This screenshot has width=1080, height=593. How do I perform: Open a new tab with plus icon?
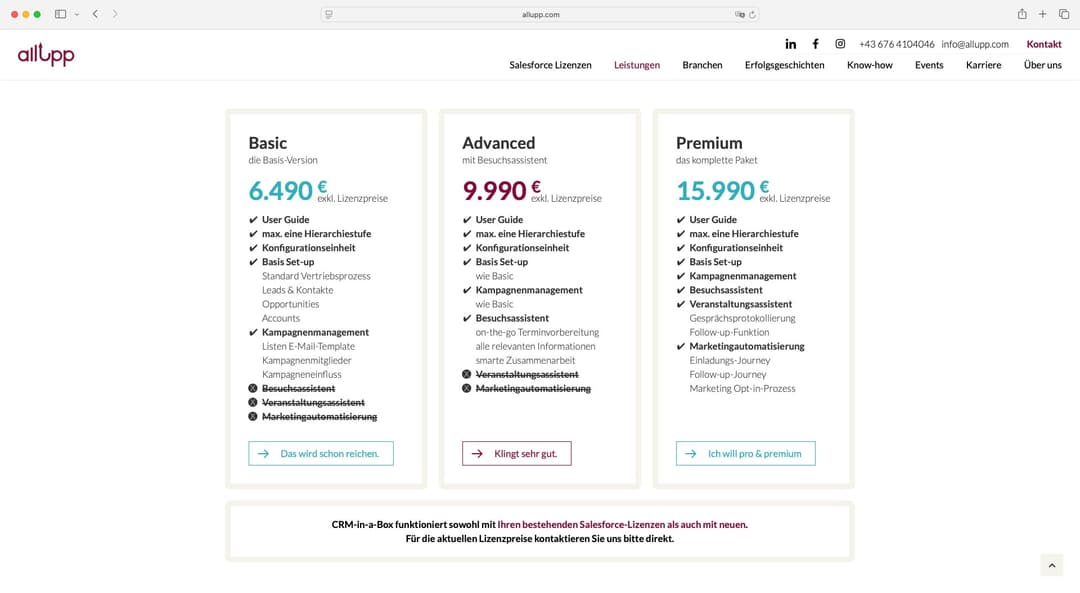[1042, 14]
